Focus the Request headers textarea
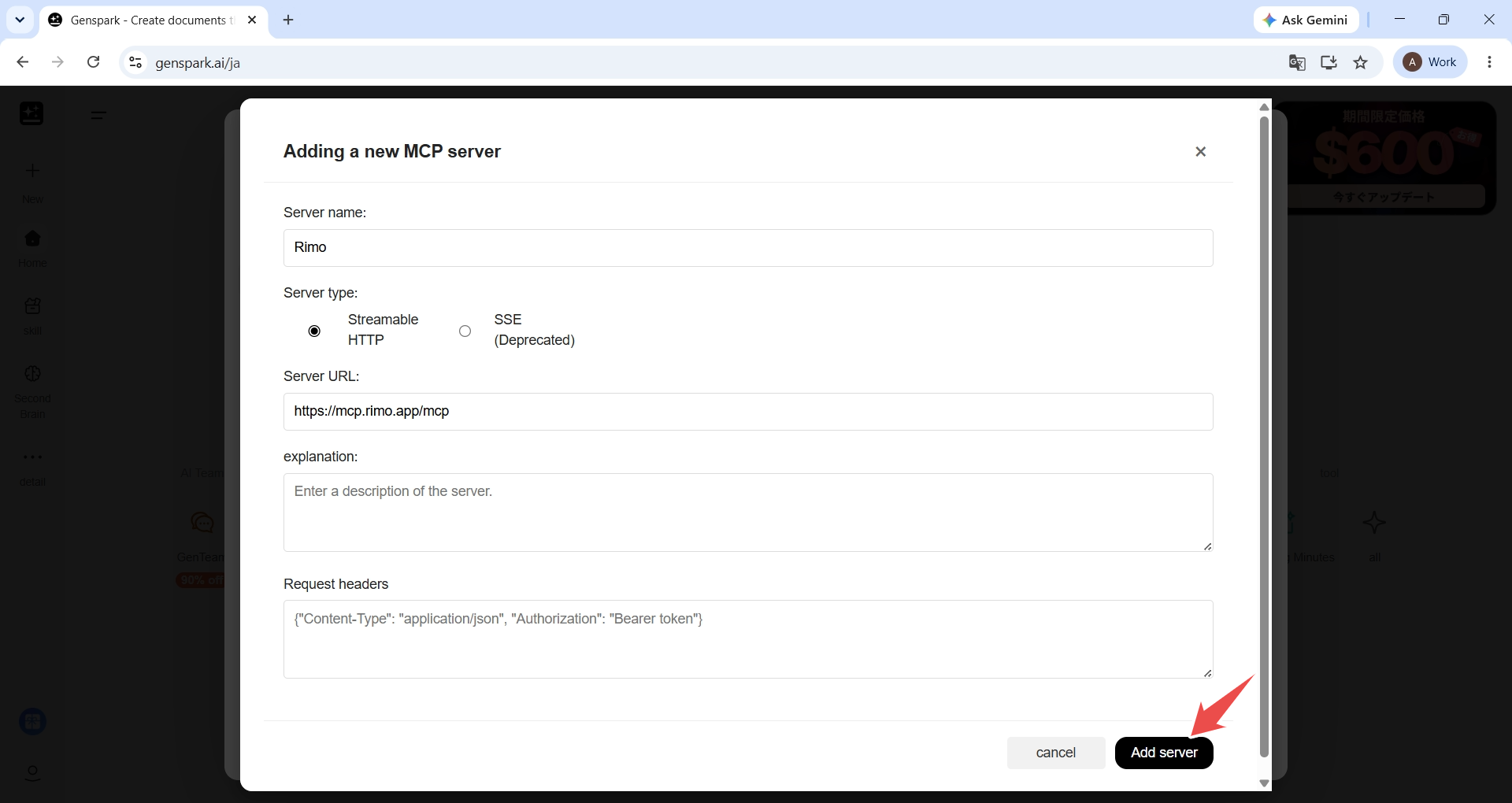 pos(748,639)
